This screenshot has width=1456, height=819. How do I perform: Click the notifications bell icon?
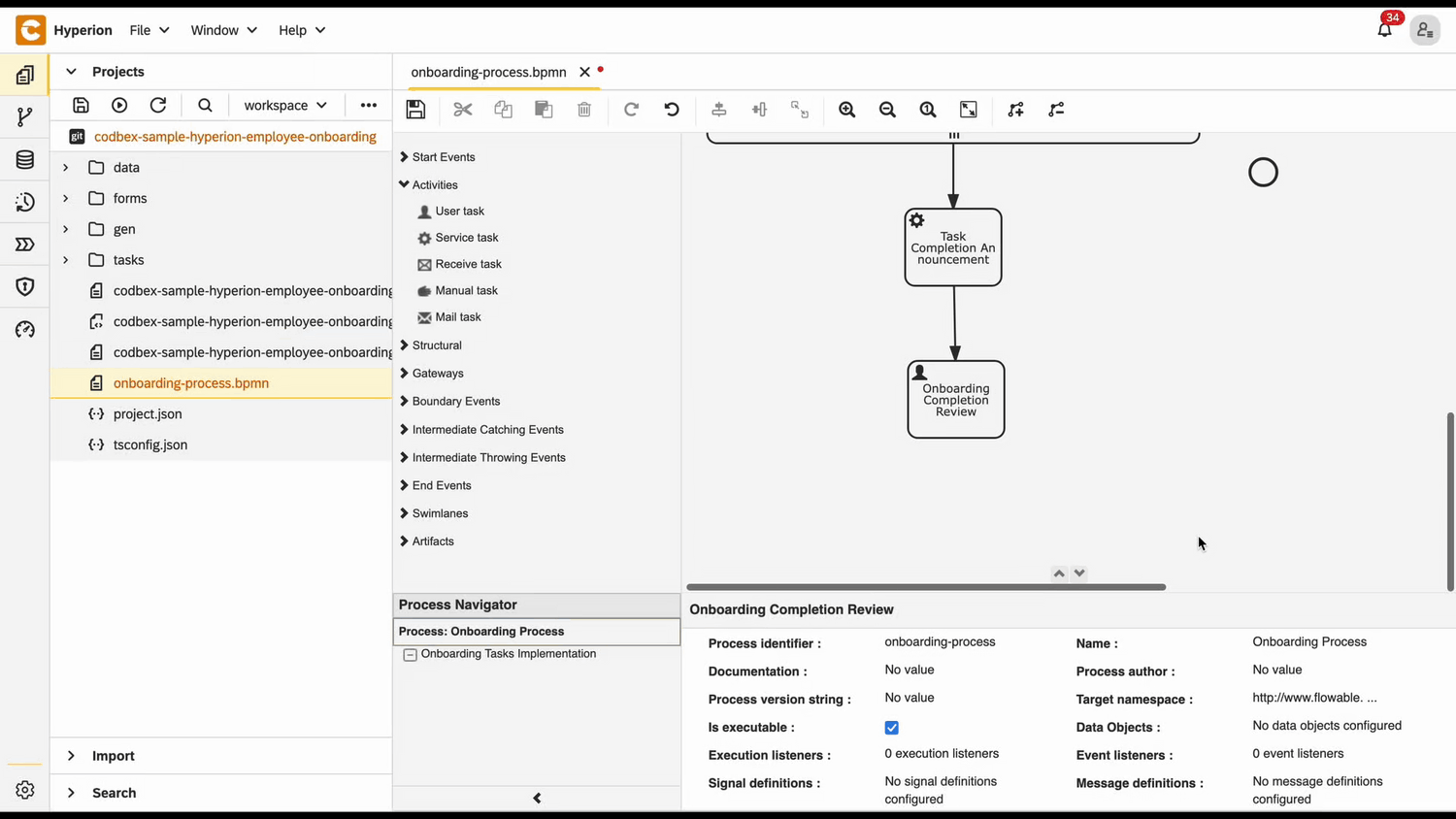coord(1384,30)
